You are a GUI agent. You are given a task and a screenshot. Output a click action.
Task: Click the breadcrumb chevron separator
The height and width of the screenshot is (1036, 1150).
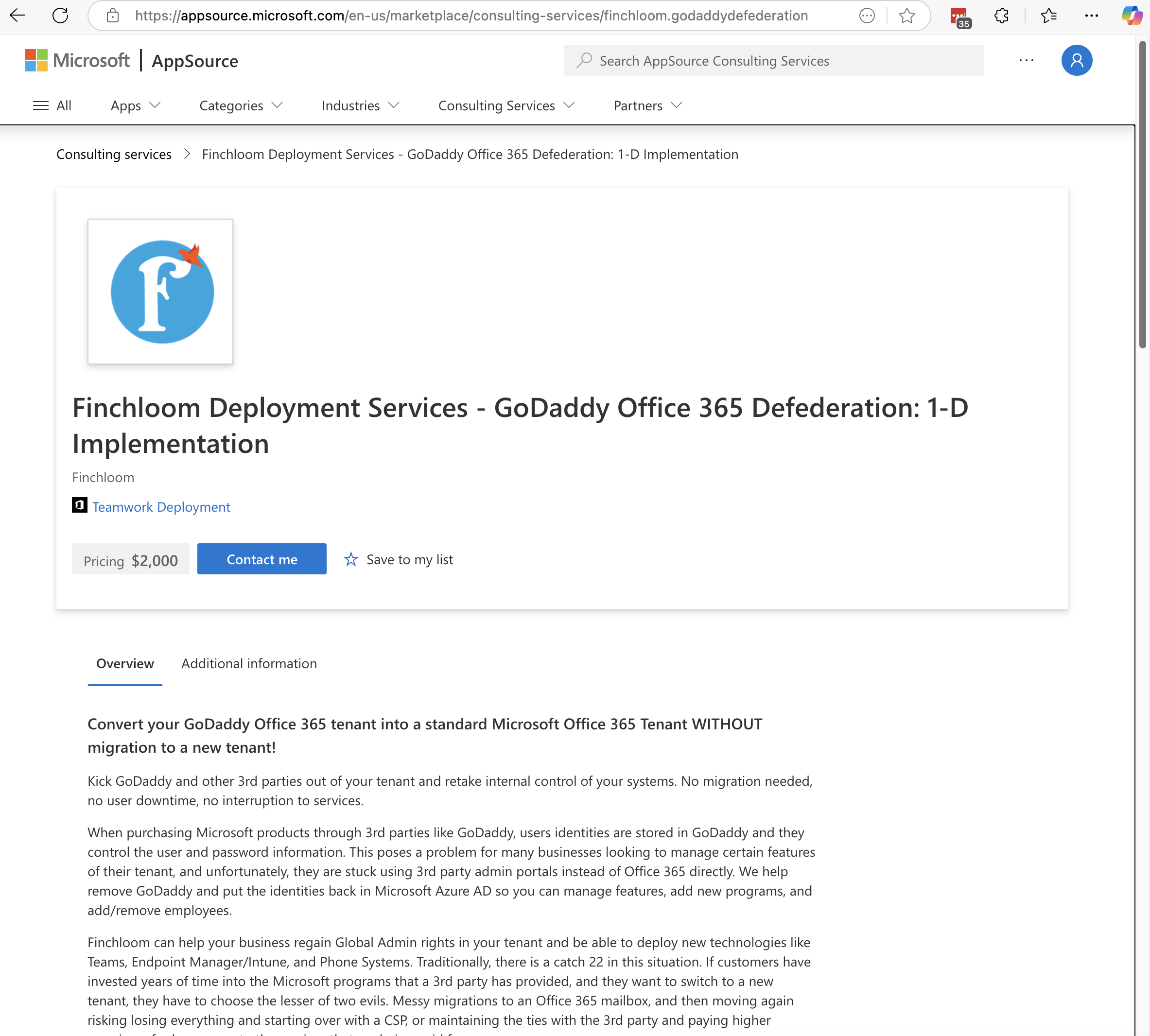click(x=187, y=154)
